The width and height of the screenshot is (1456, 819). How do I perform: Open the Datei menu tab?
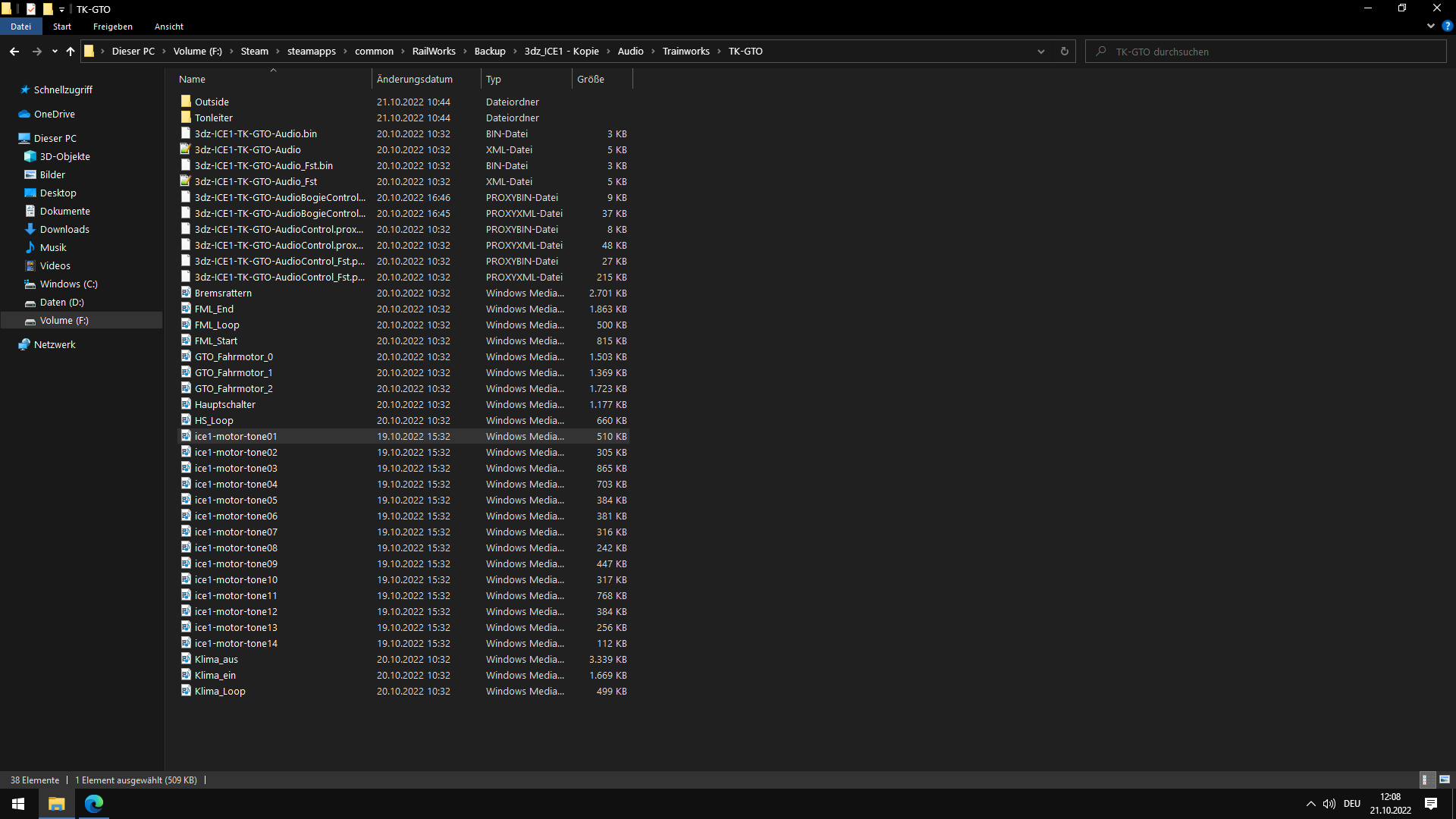click(x=21, y=27)
